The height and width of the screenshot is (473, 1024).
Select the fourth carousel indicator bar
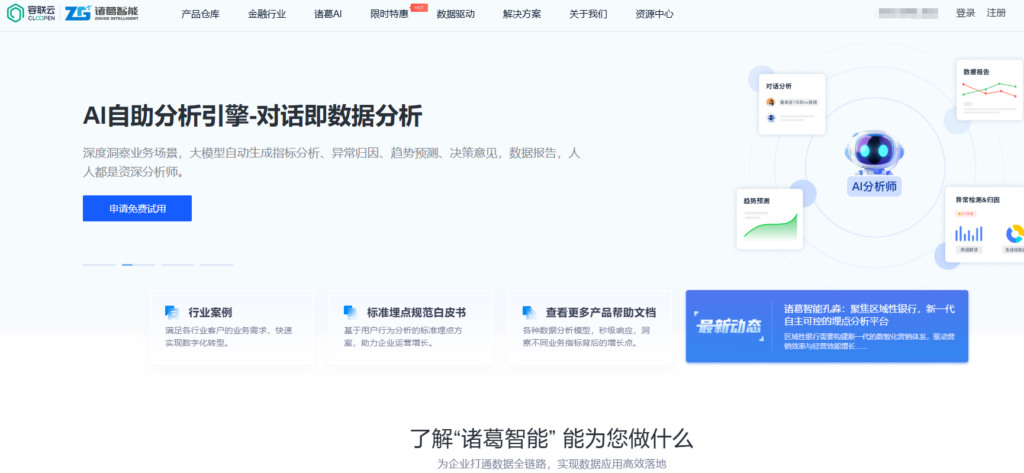coord(217,265)
